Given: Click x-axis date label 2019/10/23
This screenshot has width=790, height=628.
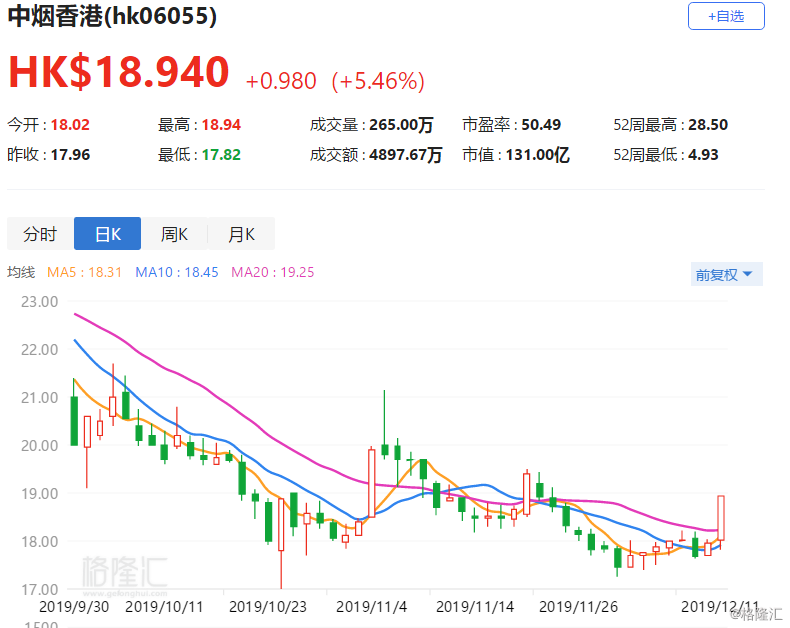Looking at the screenshot, I should (x=268, y=606).
